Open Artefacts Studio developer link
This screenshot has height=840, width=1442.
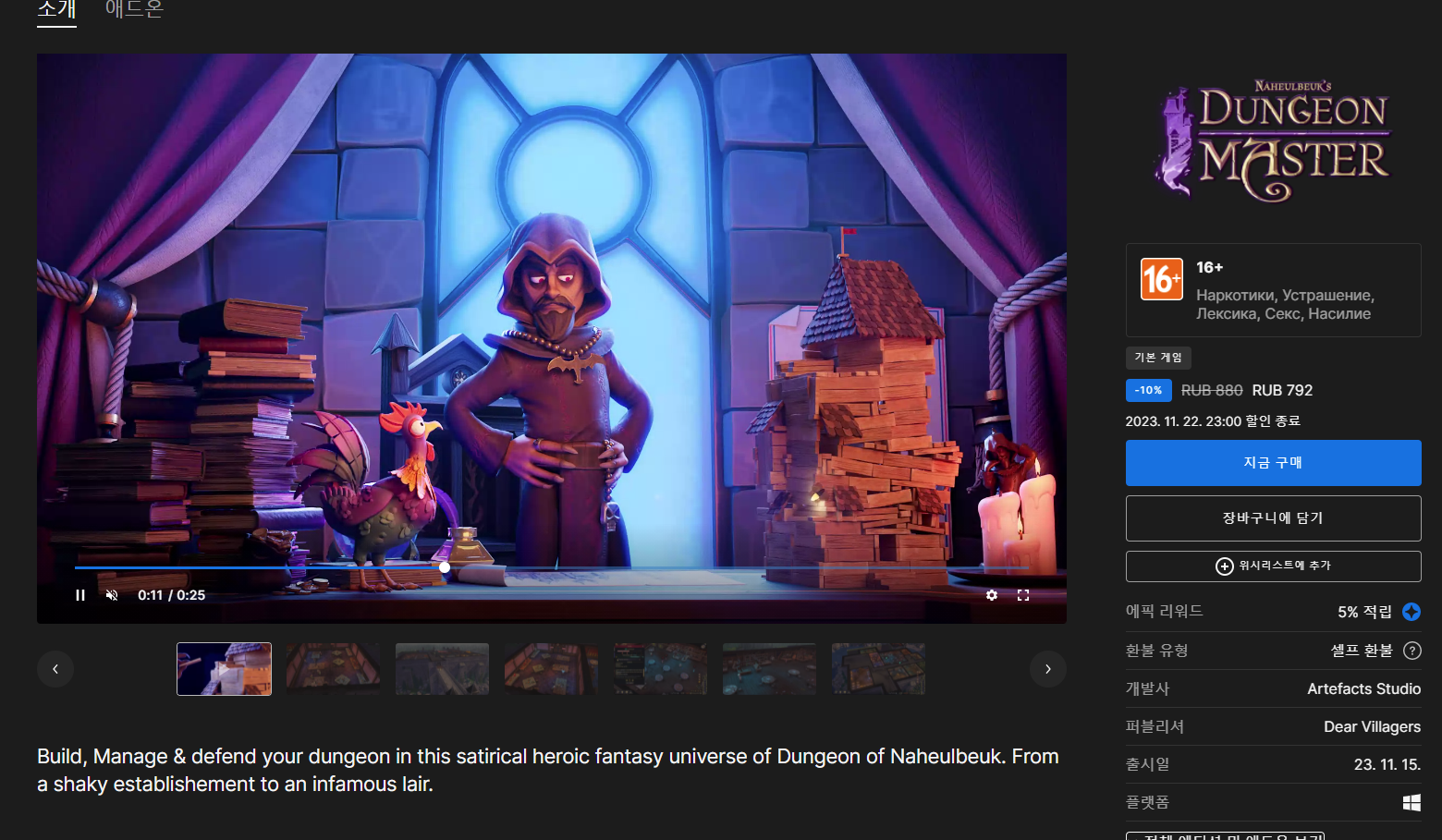[x=1363, y=688]
